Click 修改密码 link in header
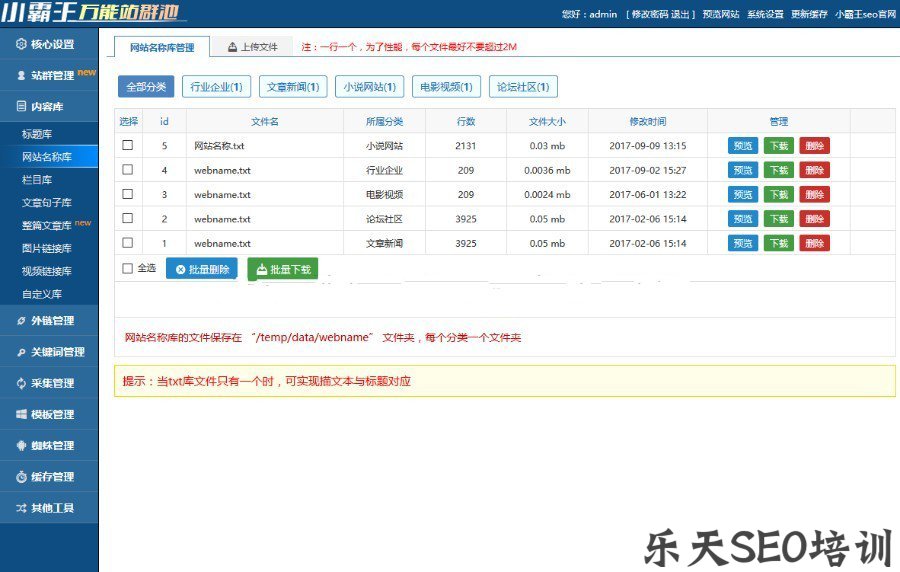 650,14
